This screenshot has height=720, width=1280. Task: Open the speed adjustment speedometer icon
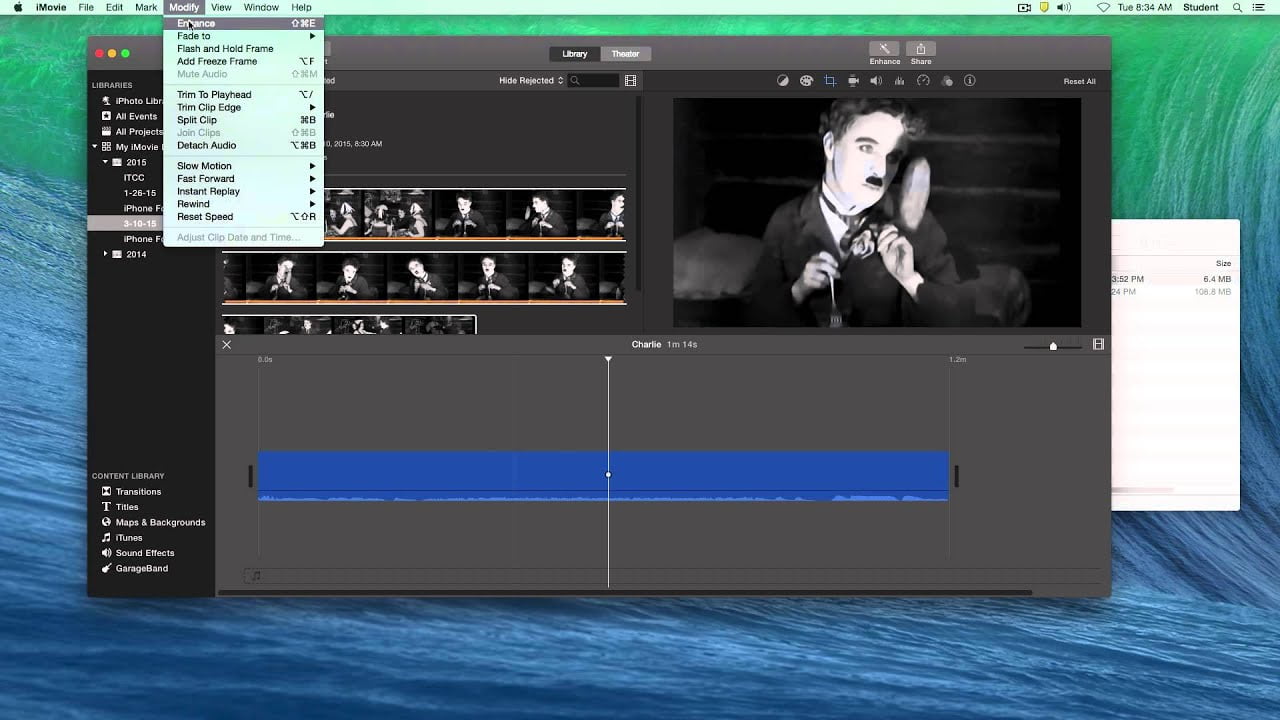923,81
